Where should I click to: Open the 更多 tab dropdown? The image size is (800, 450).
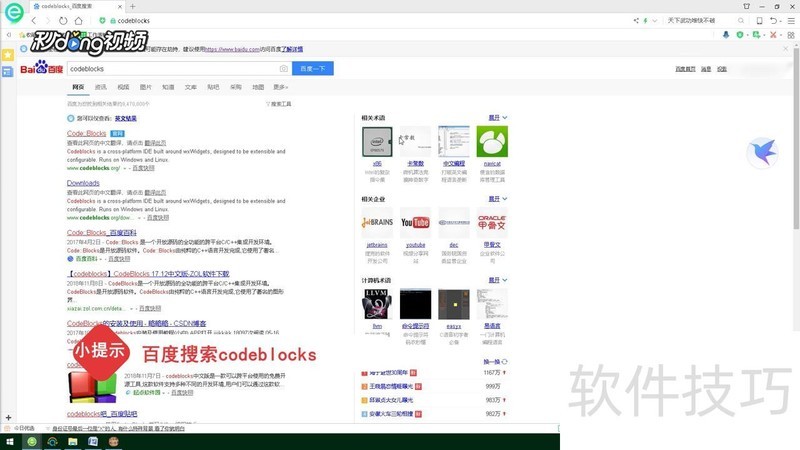[x=280, y=87]
